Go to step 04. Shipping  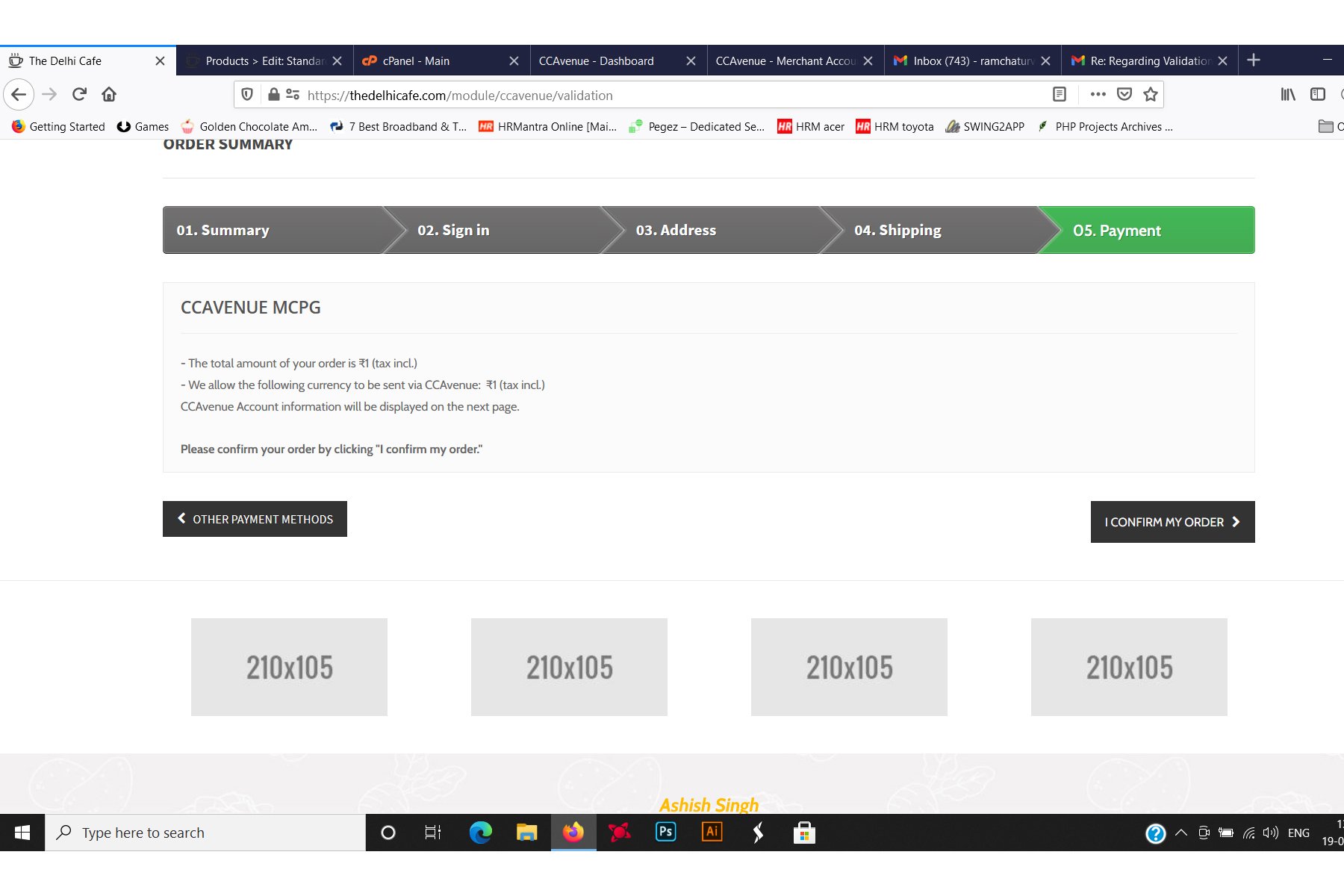(x=930, y=230)
